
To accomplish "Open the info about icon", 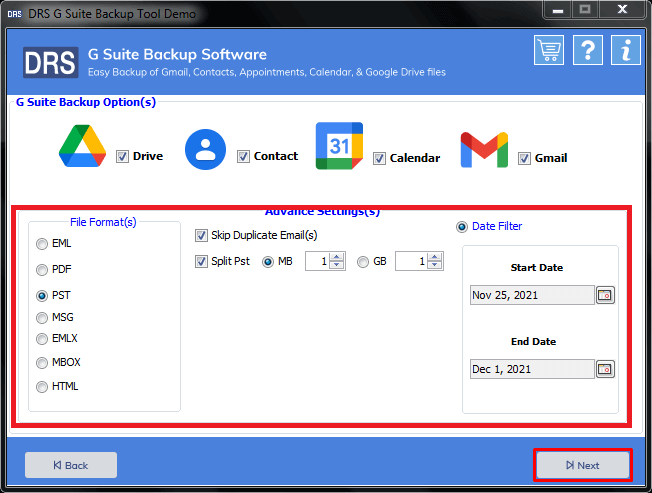I will (626, 50).
